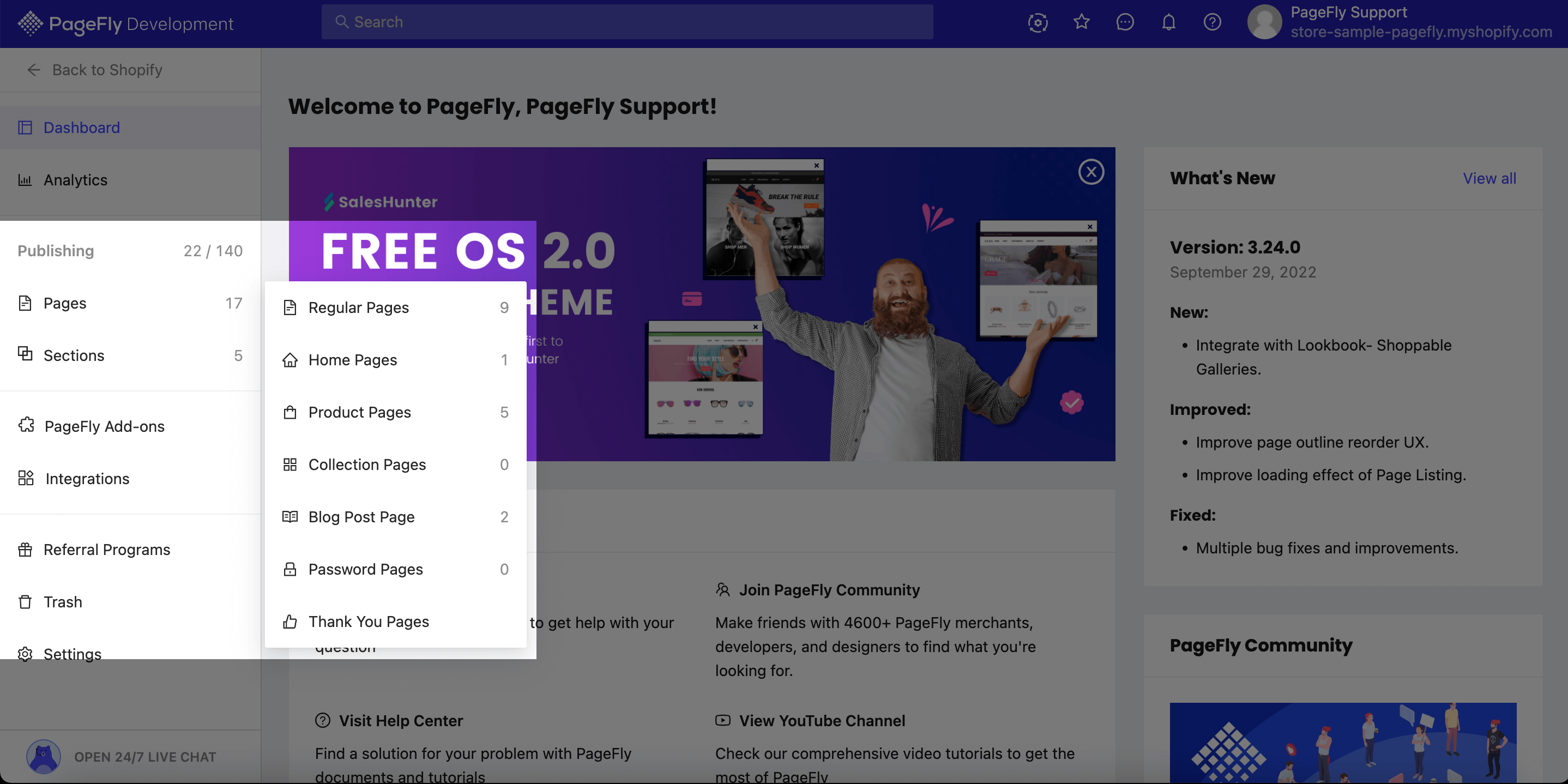The height and width of the screenshot is (784, 1568).
Task: Select Password Pages submenu entry
Action: (x=396, y=570)
